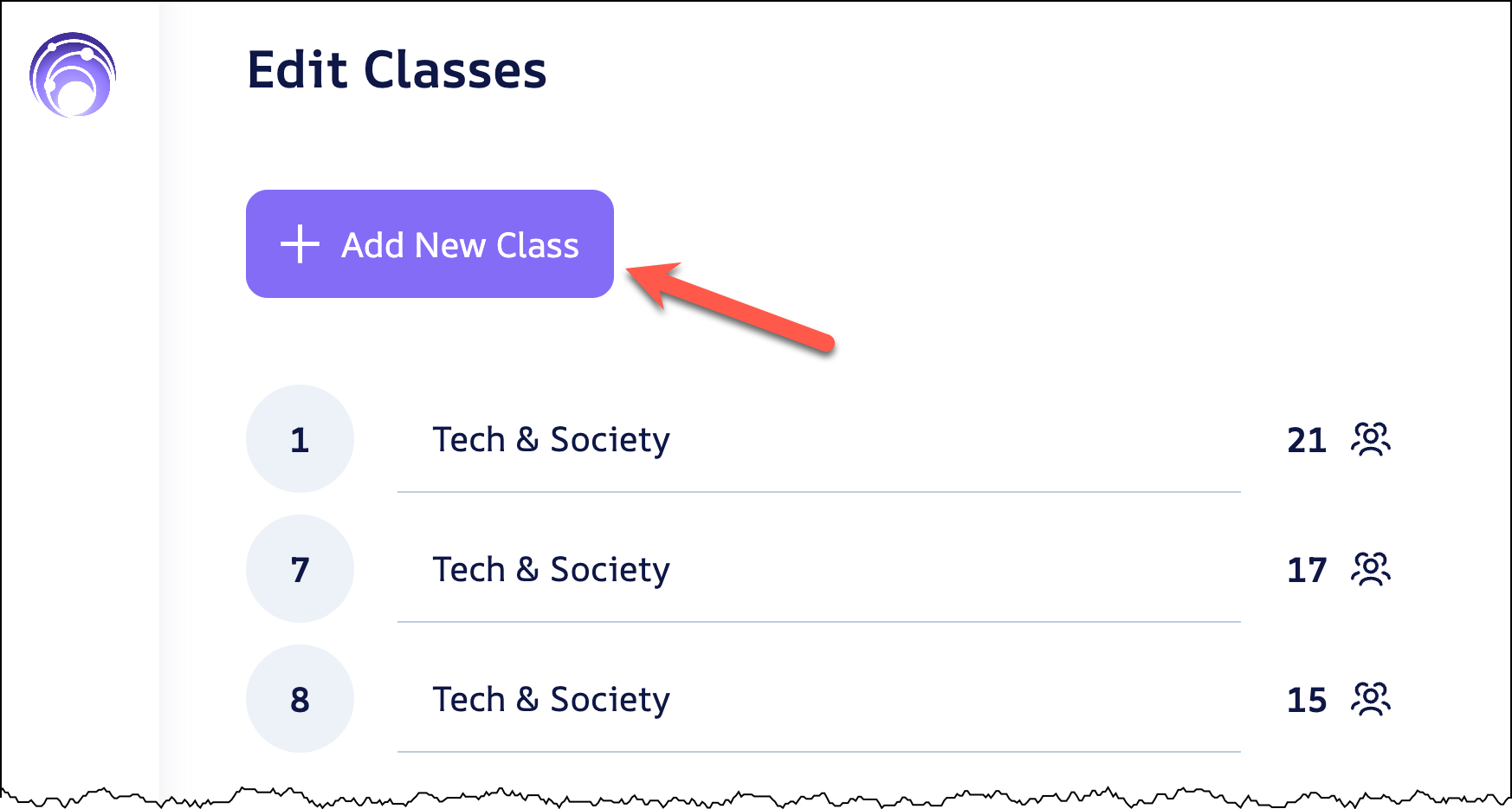1512x809 pixels.
Task: Click the divider line under period 8 class
Action: click(x=818, y=752)
